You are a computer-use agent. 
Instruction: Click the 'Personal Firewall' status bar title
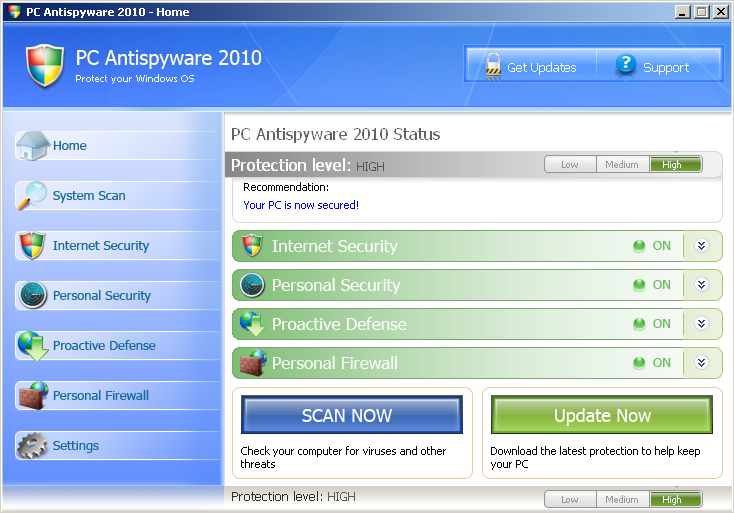pyautogui.click(x=335, y=363)
